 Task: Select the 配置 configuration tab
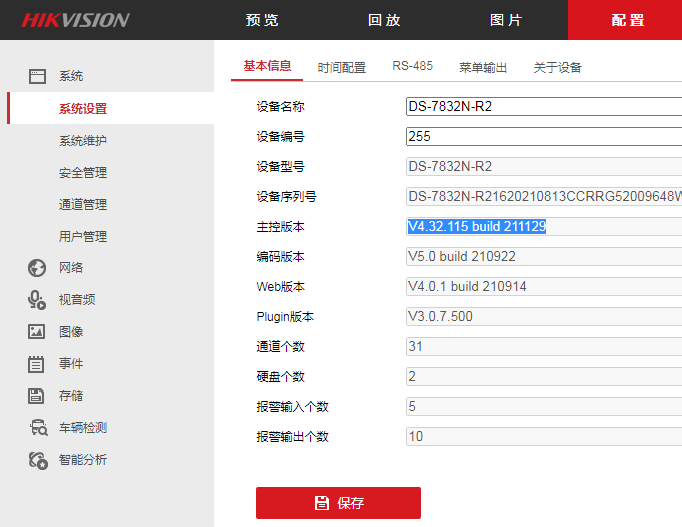click(625, 20)
